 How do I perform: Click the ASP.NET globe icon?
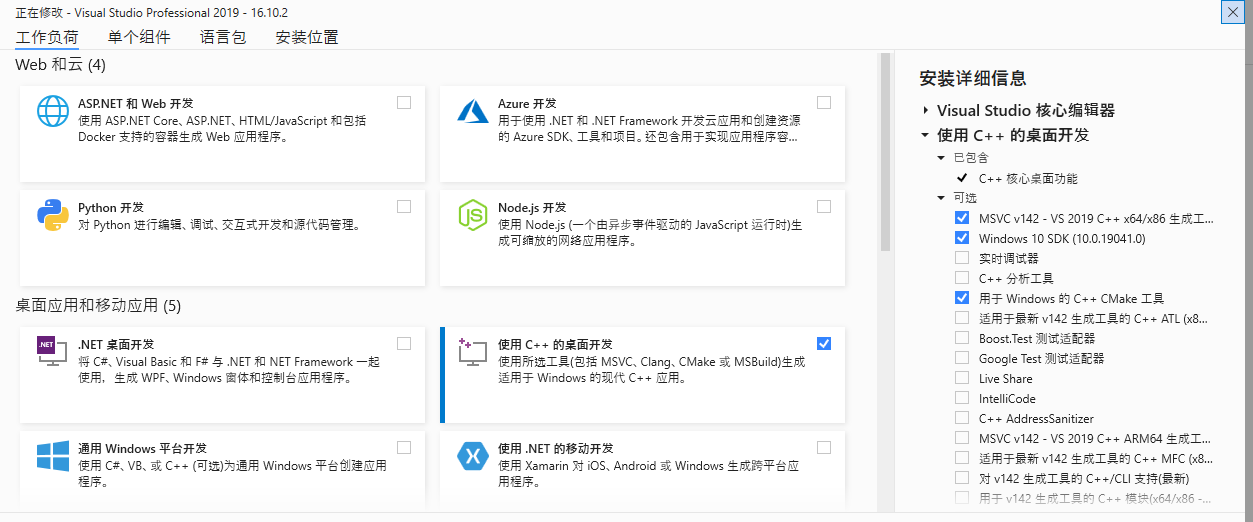click(53, 110)
